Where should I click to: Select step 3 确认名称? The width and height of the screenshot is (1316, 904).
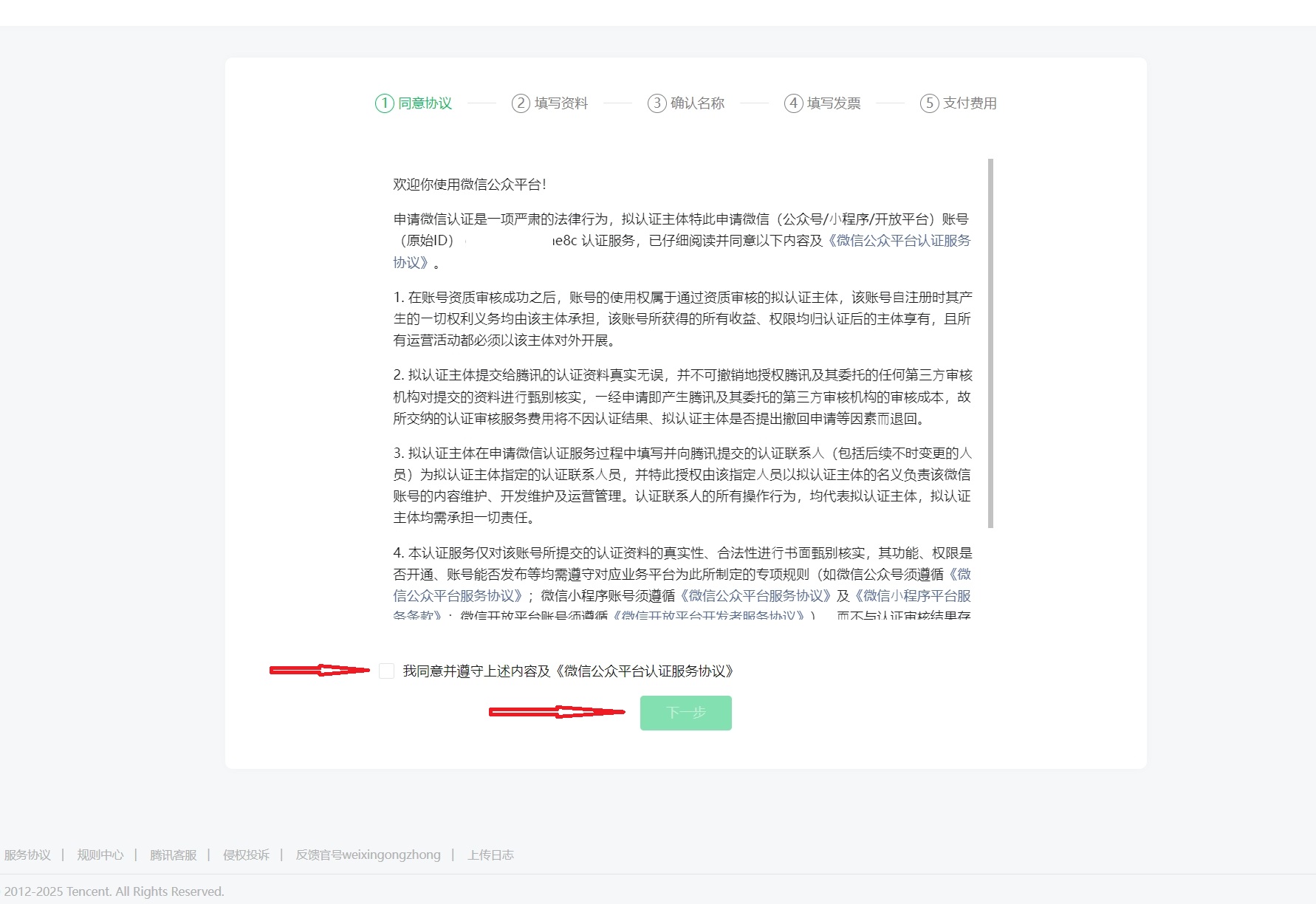(x=686, y=103)
